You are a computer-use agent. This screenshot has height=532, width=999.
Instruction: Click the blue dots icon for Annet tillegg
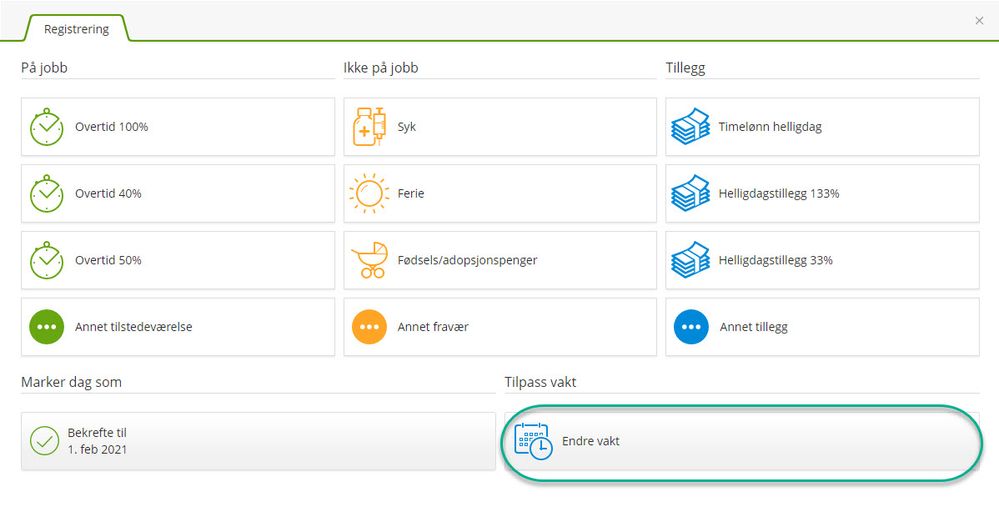click(x=691, y=327)
